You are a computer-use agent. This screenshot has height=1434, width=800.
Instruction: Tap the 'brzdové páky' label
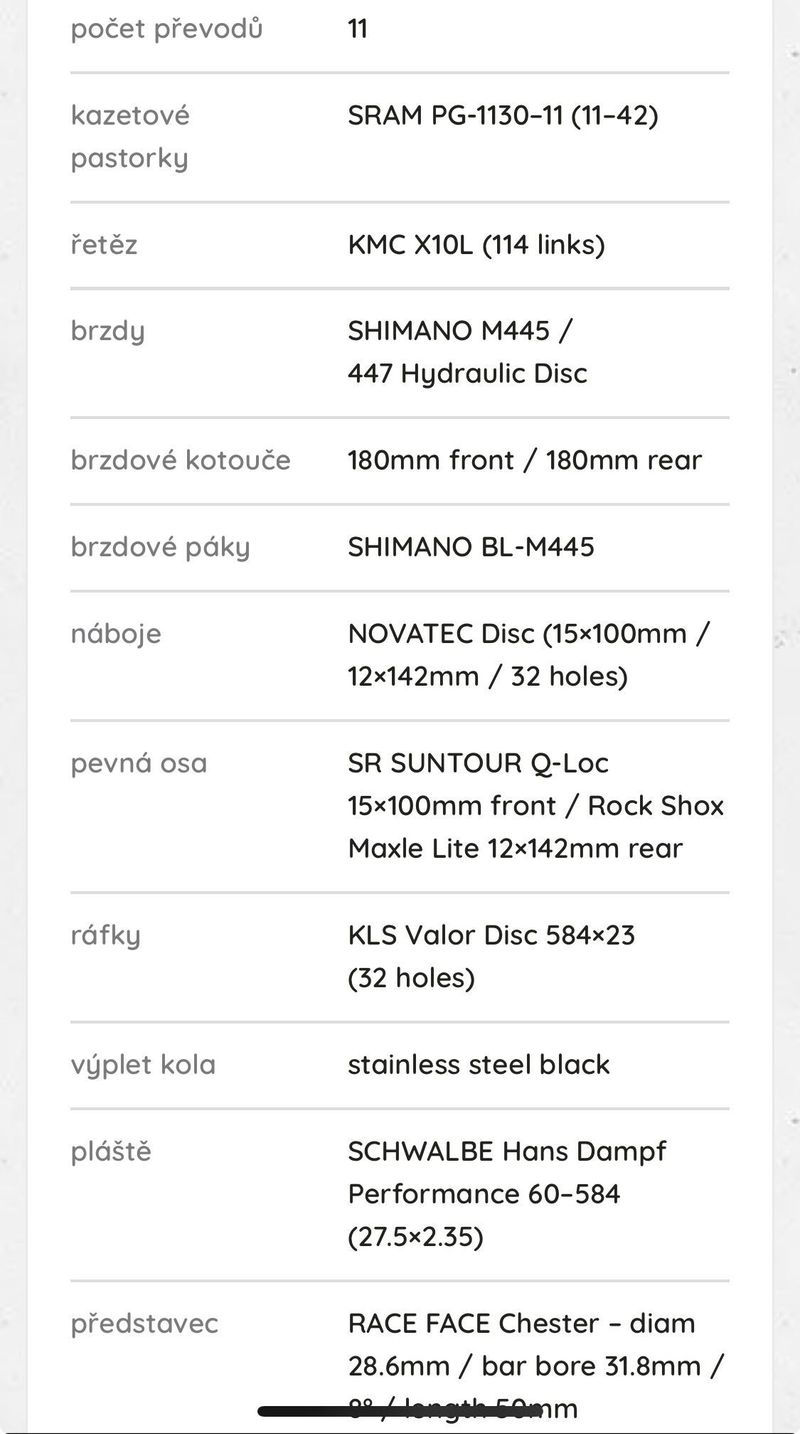coord(160,547)
